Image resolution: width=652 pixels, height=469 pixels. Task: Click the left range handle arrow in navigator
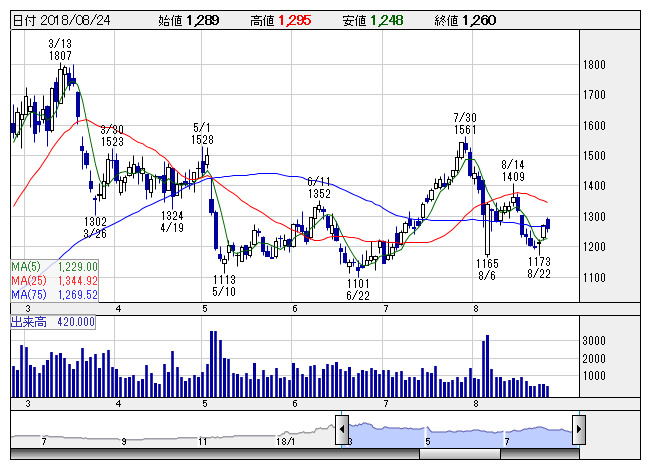point(342,430)
